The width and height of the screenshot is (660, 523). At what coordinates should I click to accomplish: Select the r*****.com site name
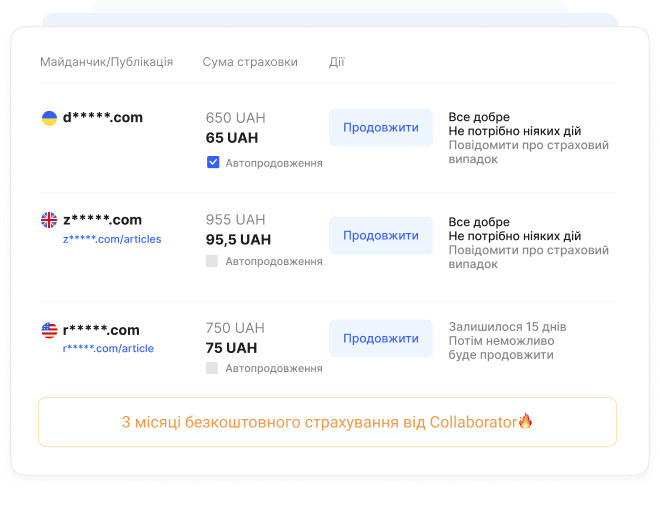click(101, 330)
